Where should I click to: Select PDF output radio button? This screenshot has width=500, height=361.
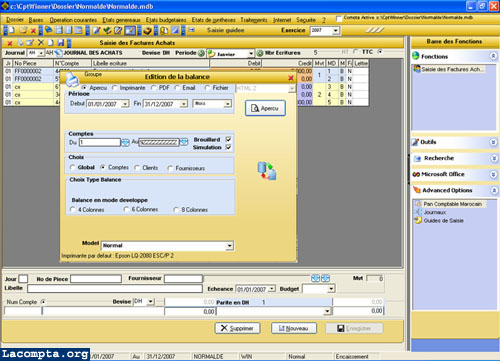click(x=154, y=88)
